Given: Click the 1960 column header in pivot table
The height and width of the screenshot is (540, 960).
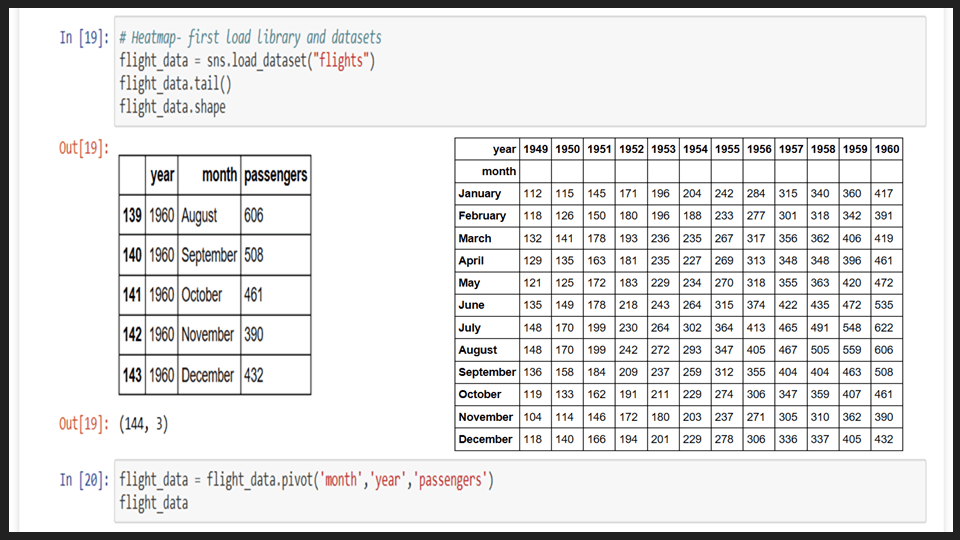Looking at the screenshot, I should 887,149.
